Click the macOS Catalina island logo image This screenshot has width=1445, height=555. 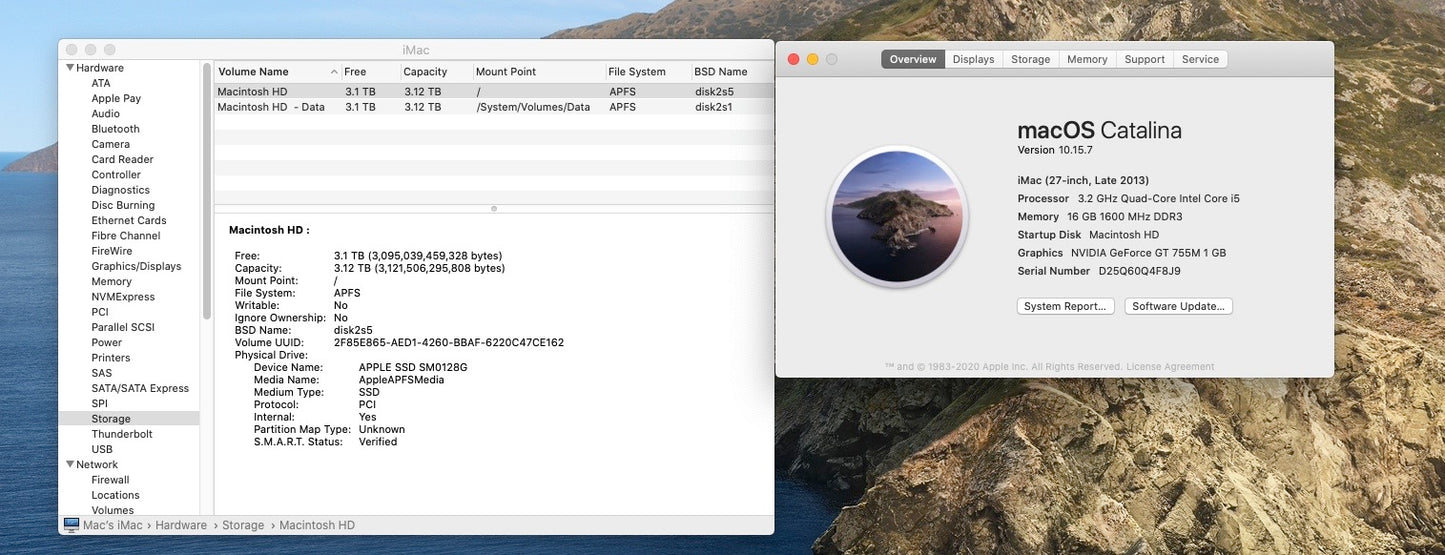coord(899,217)
